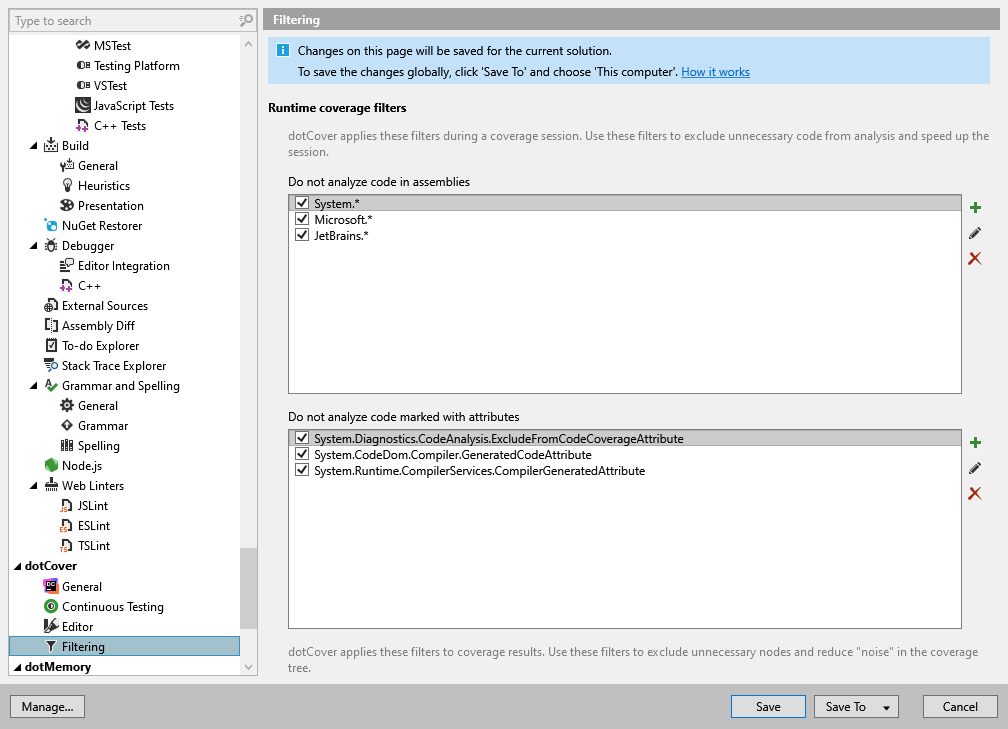Click the tree scrollbar up arrow
The width and height of the screenshot is (1008, 729).
tap(249, 44)
